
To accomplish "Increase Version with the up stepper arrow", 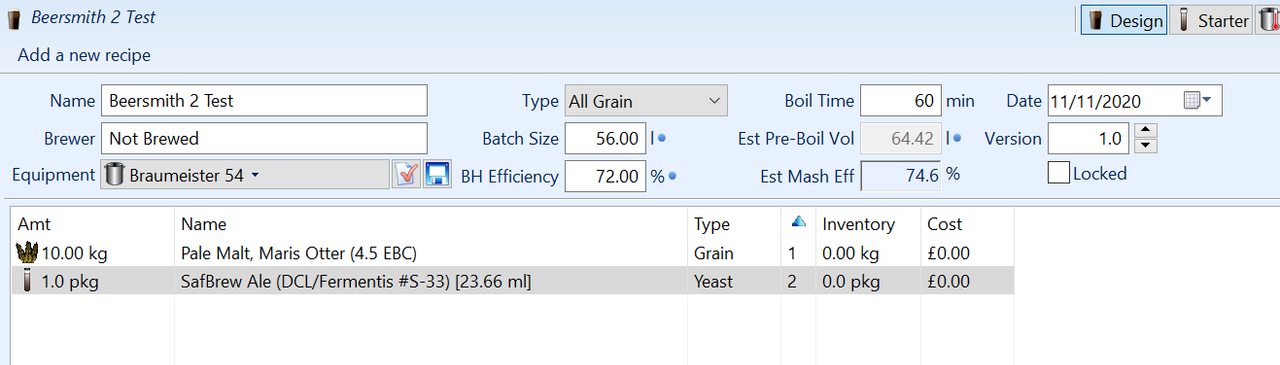I will (1147, 131).
